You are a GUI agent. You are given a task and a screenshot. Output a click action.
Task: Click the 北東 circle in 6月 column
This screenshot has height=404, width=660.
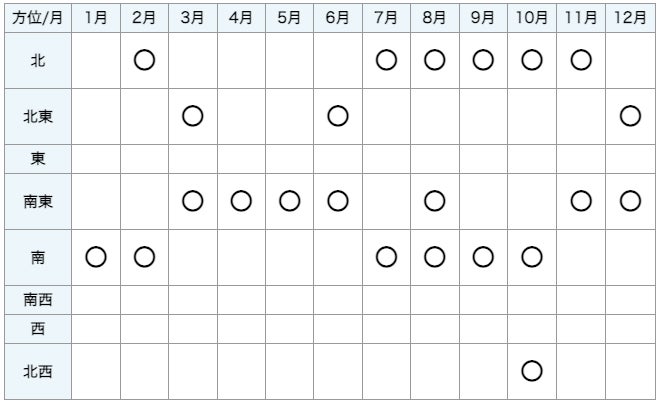coord(338,116)
